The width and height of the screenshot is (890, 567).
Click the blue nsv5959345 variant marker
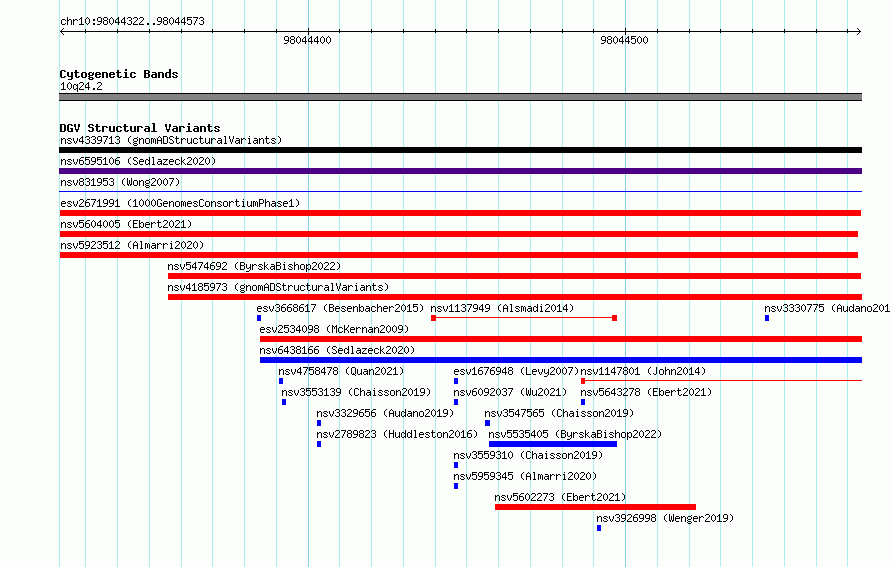click(456, 486)
